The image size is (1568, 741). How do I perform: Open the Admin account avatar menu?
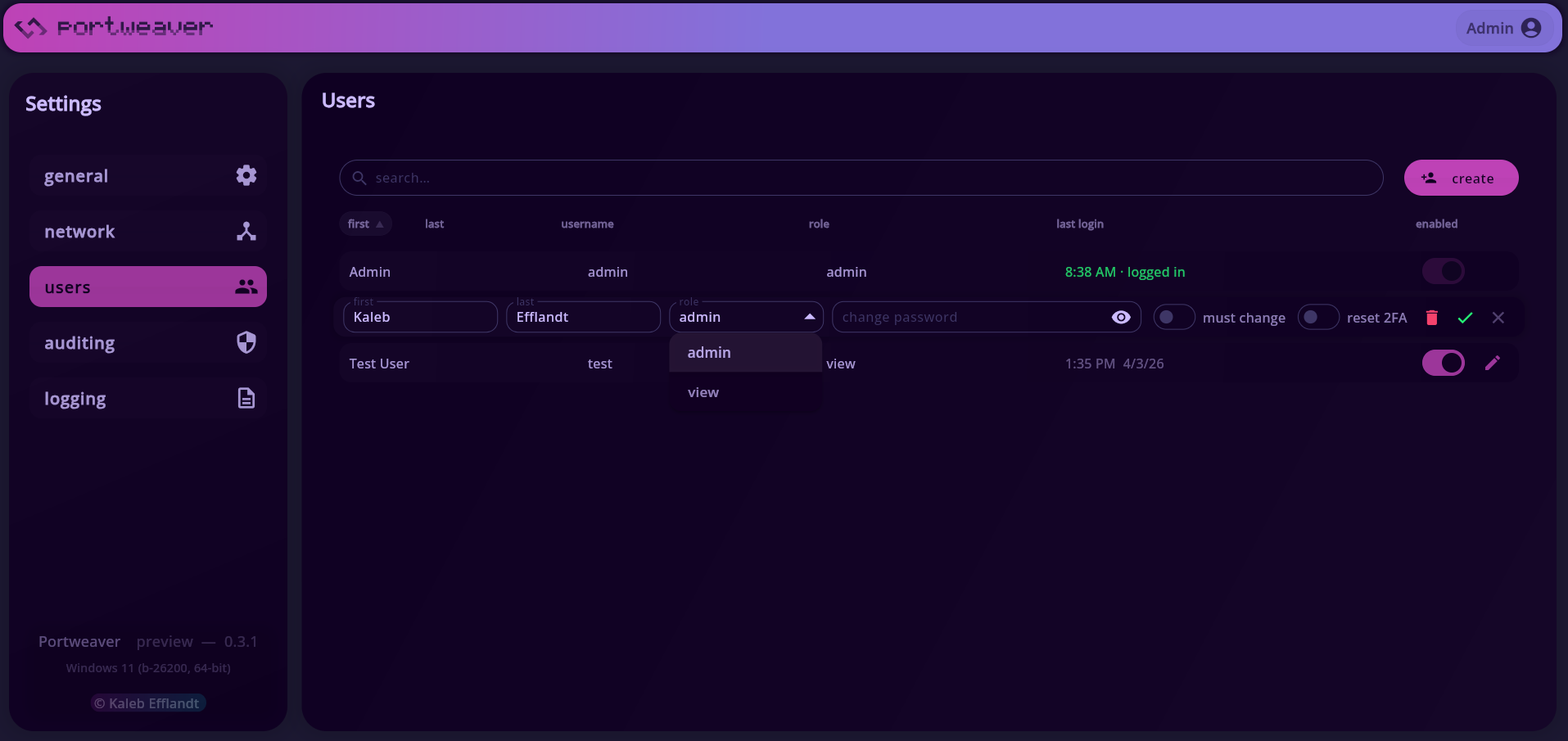pyautogui.click(x=1530, y=28)
